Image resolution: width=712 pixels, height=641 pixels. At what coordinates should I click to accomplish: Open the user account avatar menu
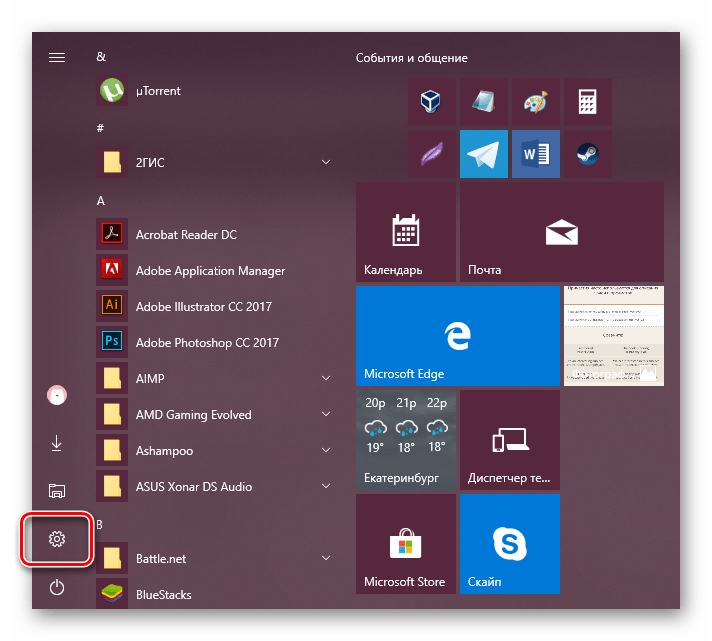coord(57,395)
